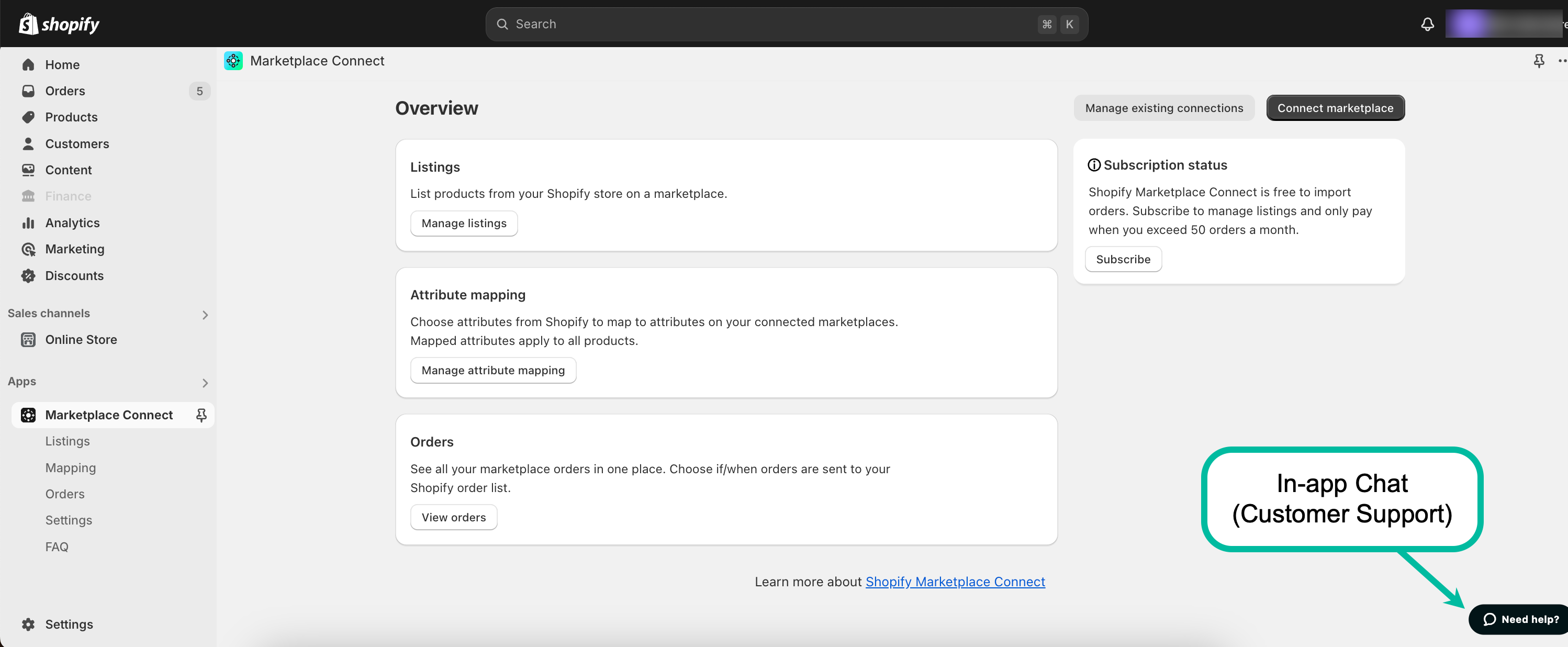Click the search magnifier icon
1568x647 pixels.
coord(502,25)
